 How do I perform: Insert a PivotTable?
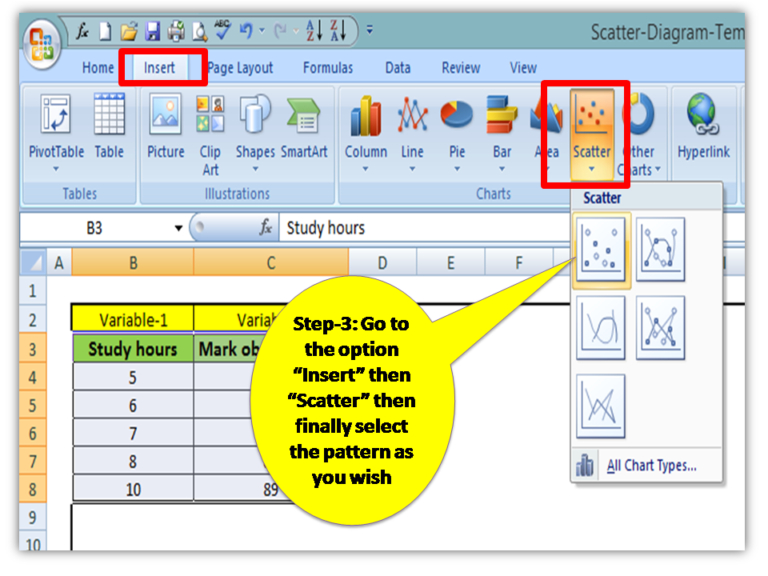[56, 133]
